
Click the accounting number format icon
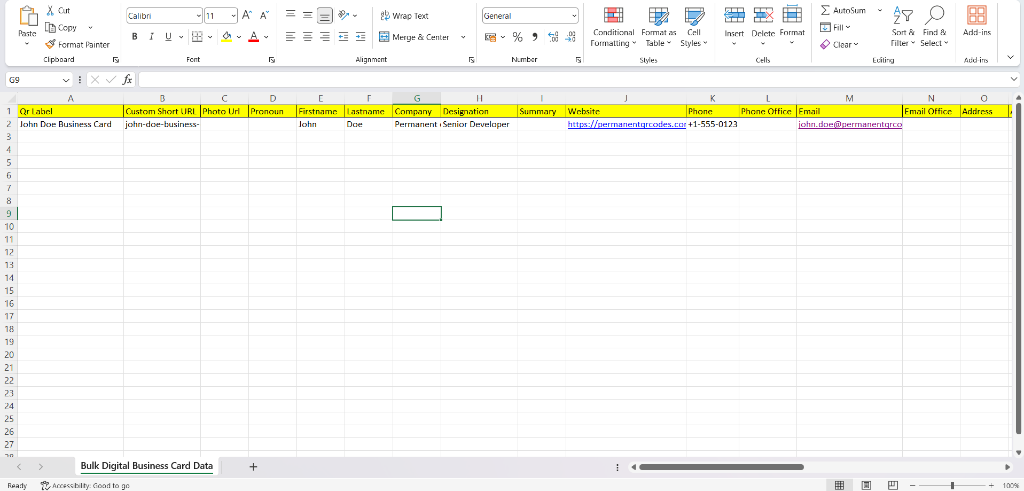click(x=490, y=37)
